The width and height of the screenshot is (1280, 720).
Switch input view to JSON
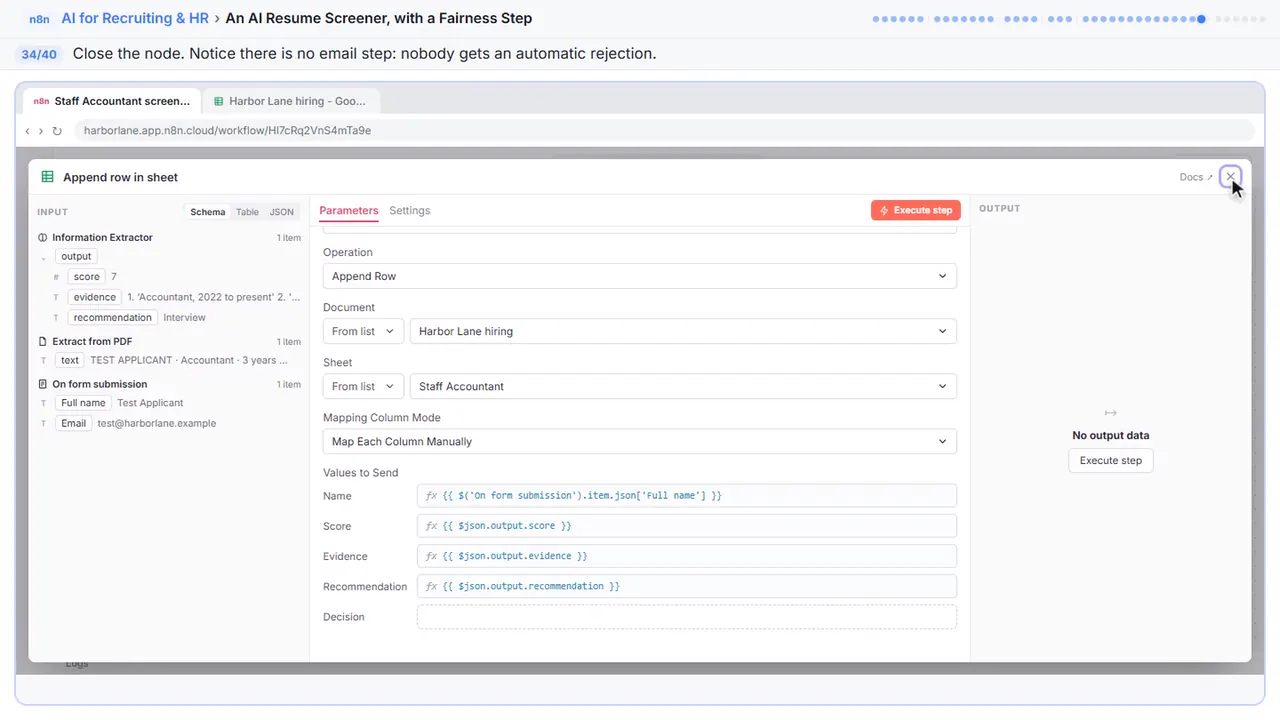[x=282, y=212]
